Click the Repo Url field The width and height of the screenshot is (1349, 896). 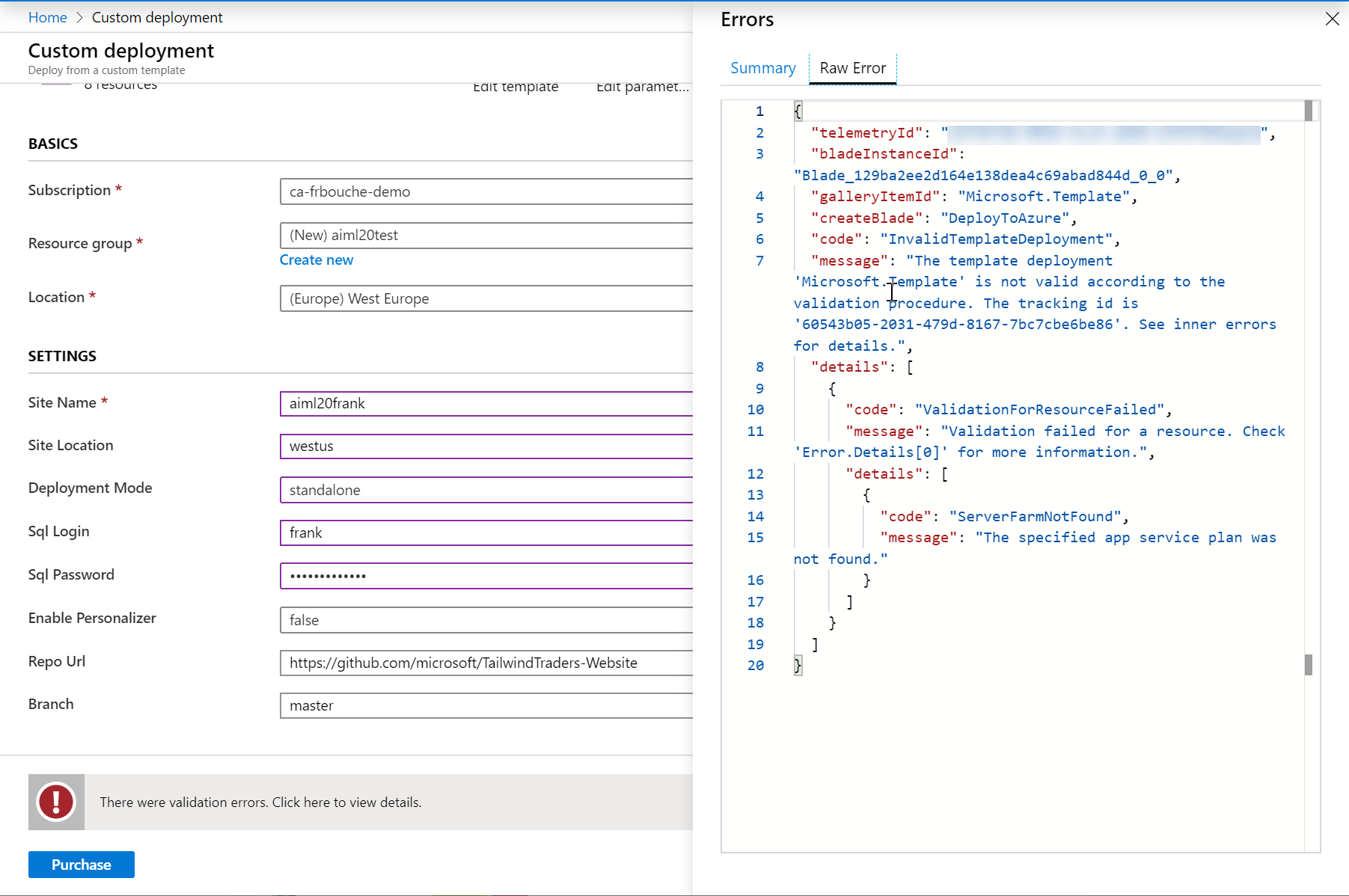tap(486, 663)
